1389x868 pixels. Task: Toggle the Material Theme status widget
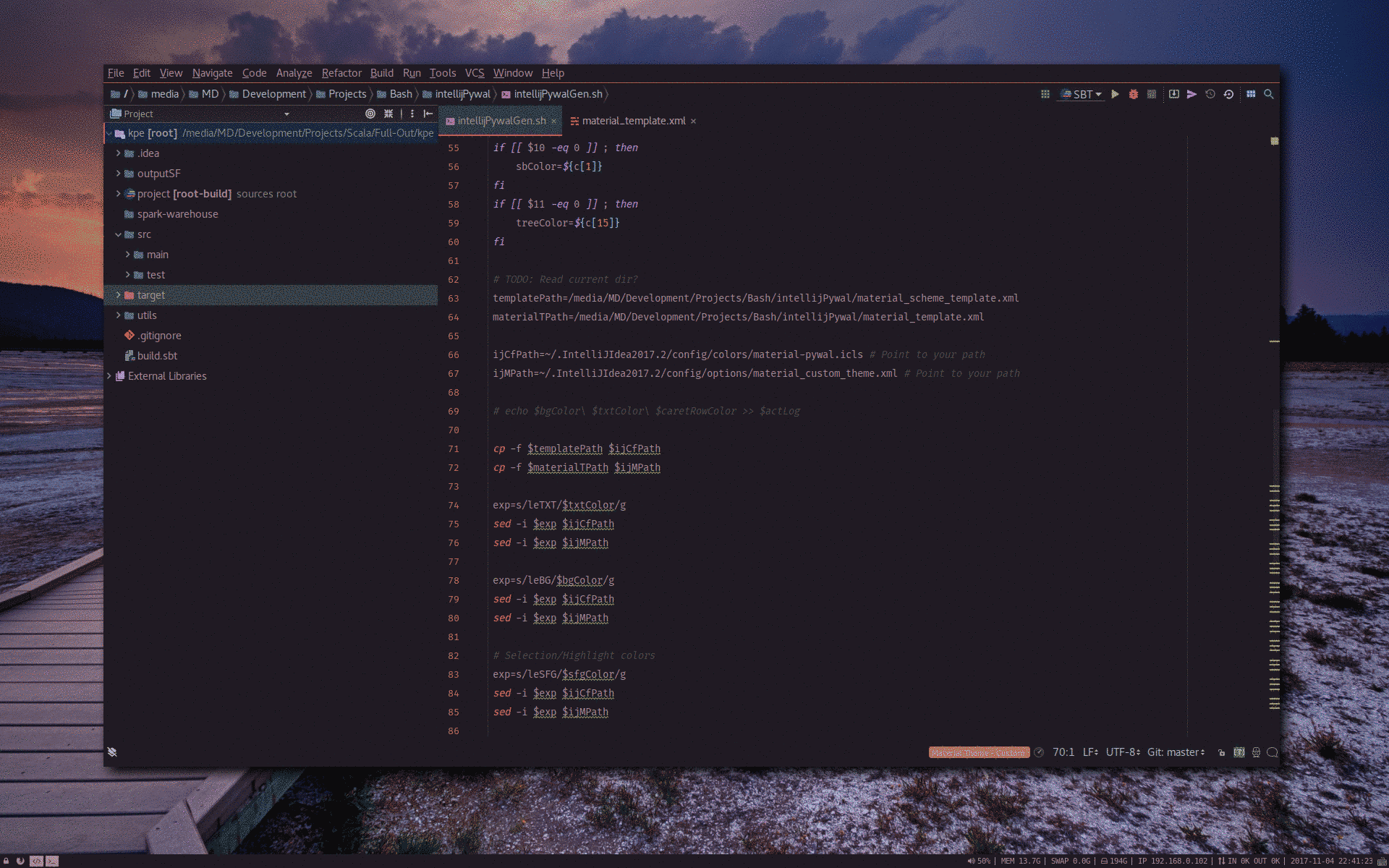tap(979, 752)
